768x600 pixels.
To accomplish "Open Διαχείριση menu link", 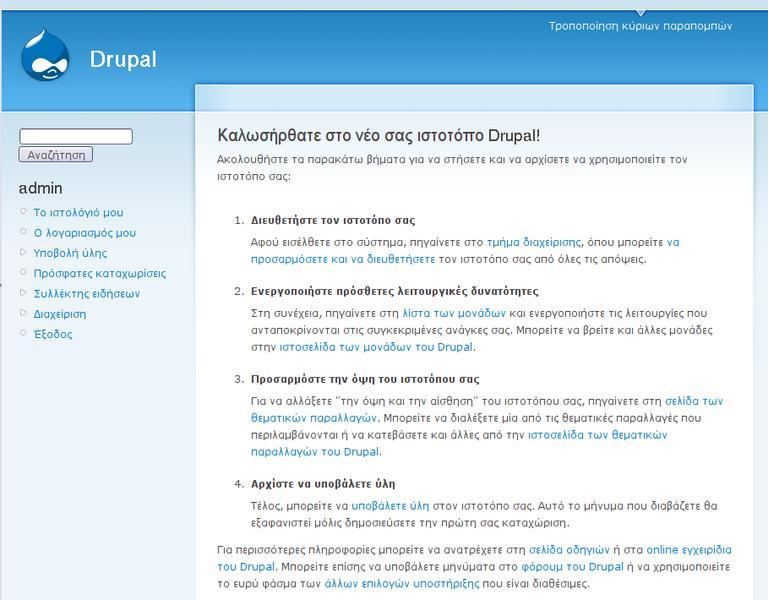I will 60,314.
